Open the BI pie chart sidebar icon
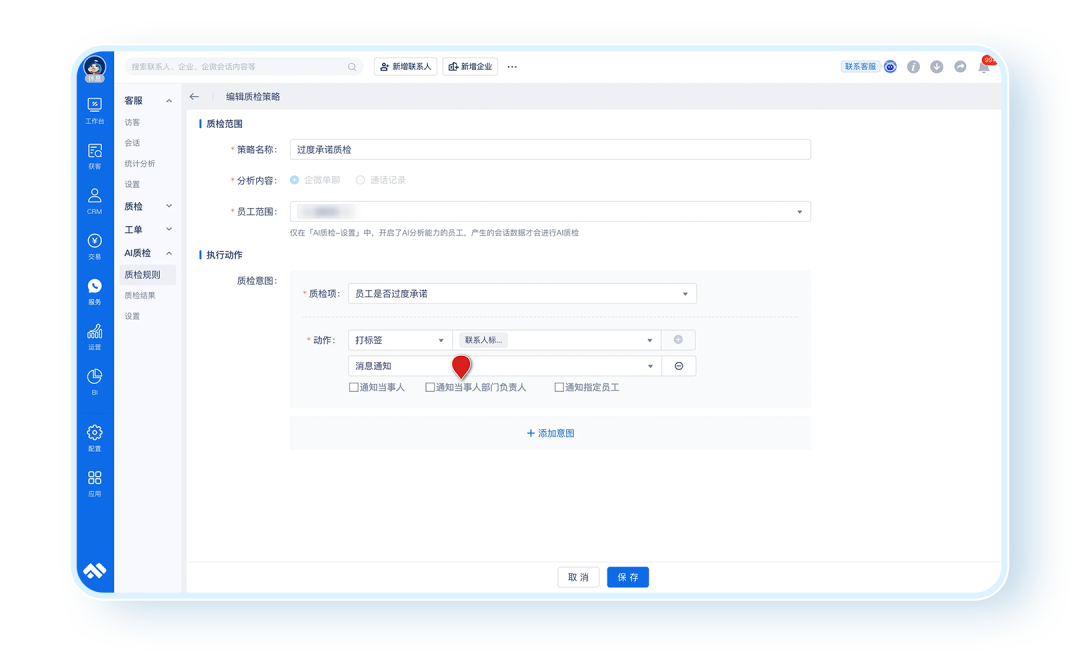The width and height of the screenshot is (1080, 672). pyautogui.click(x=94, y=381)
